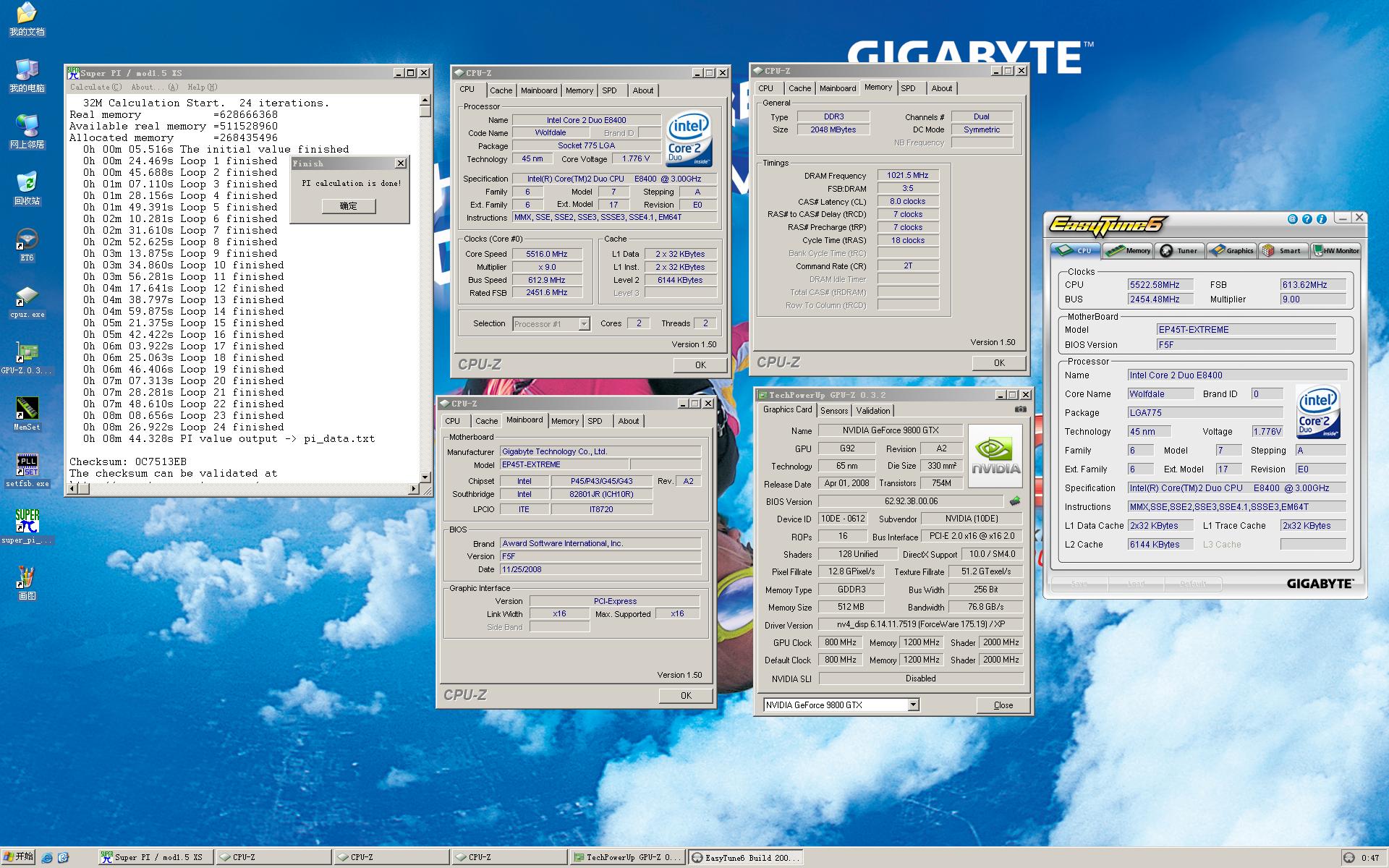Click EasyTune6 BIOS Version F5F field
Screen dimensions: 1389x868
pos(1246,345)
